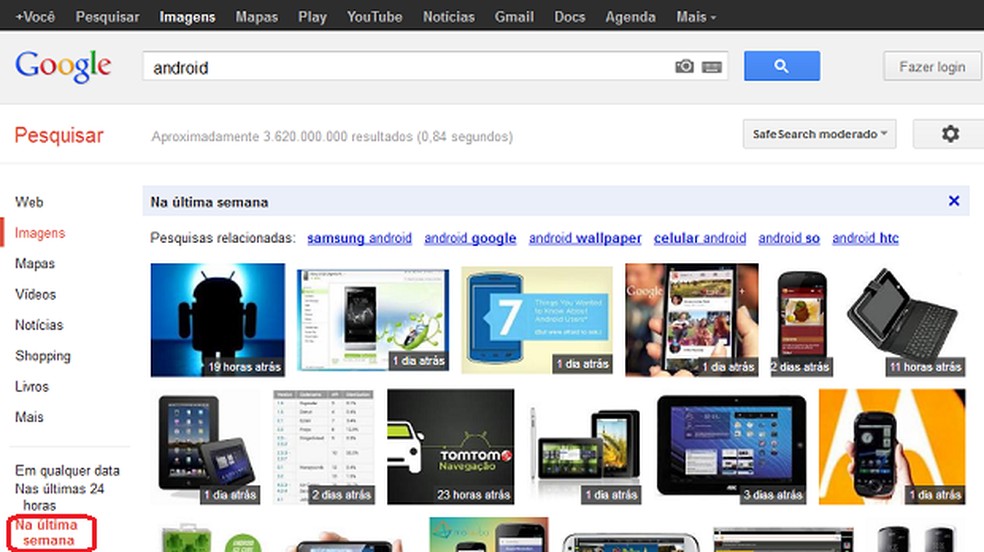The height and width of the screenshot is (552, 984).
Task: Select Vídeos in the left sidebar
Action: pyautogui.click(x=36, y=294)
